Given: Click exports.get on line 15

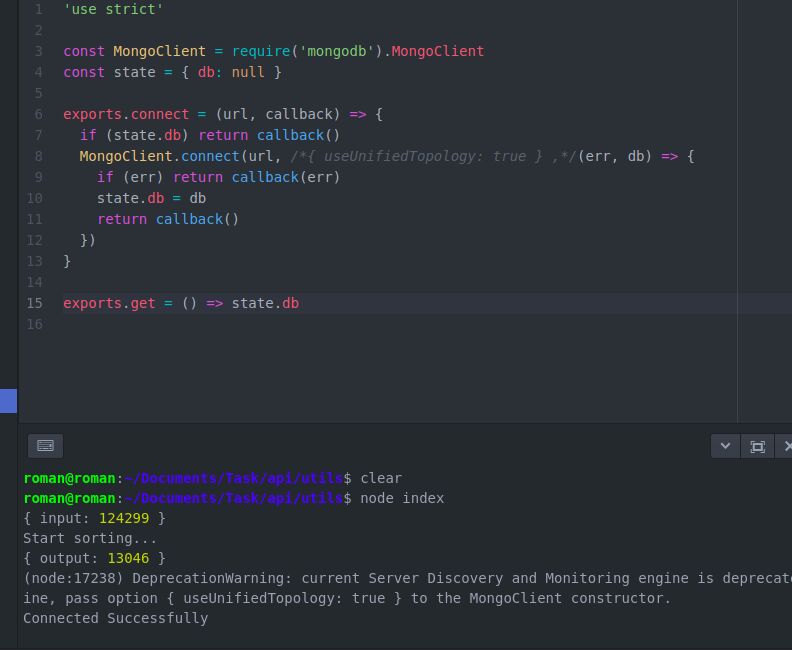Looking at the screenshot, I should 109,303.
